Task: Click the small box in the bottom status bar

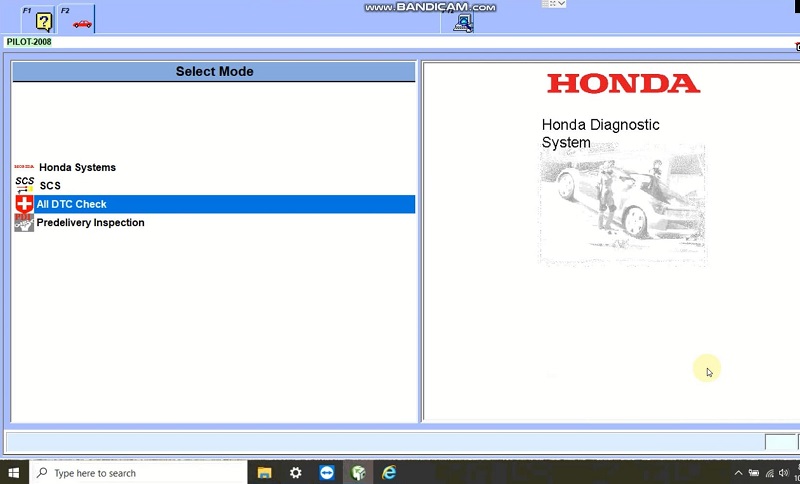Action: [780, 442]
